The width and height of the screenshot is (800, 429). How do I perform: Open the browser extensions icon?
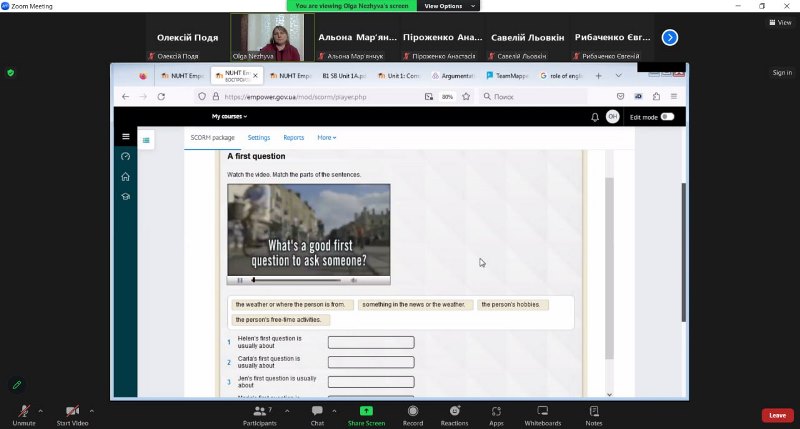click(656, 96)
